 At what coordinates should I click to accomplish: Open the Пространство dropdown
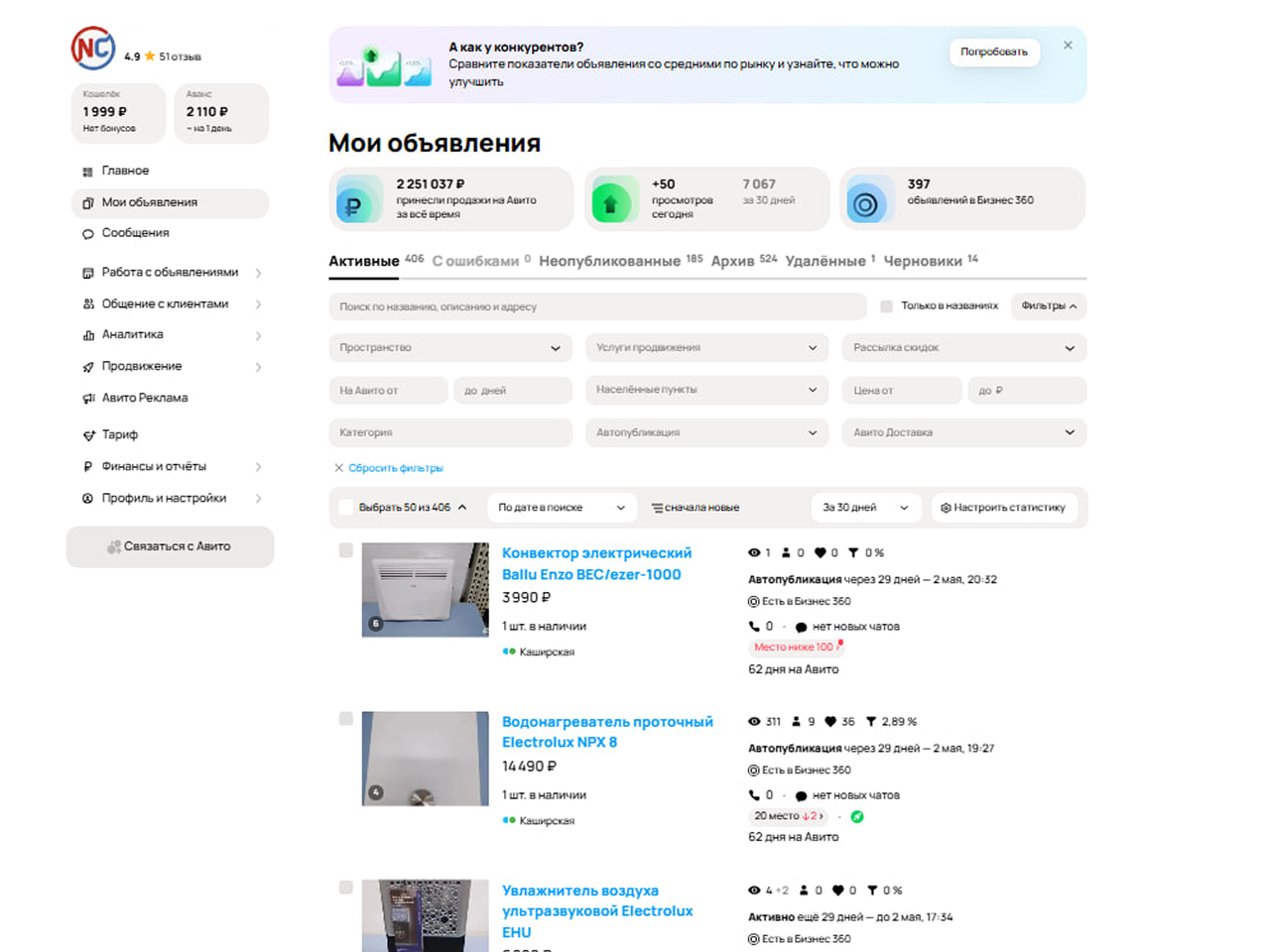tap(450, 348)
